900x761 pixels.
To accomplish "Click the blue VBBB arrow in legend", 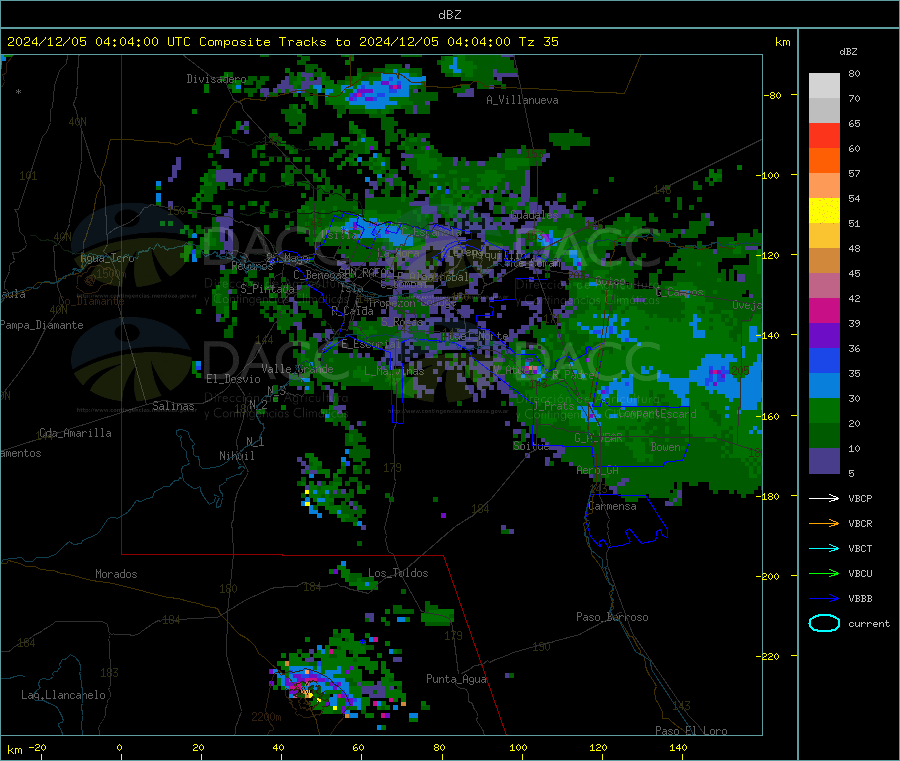I will [x=824, y=599].
